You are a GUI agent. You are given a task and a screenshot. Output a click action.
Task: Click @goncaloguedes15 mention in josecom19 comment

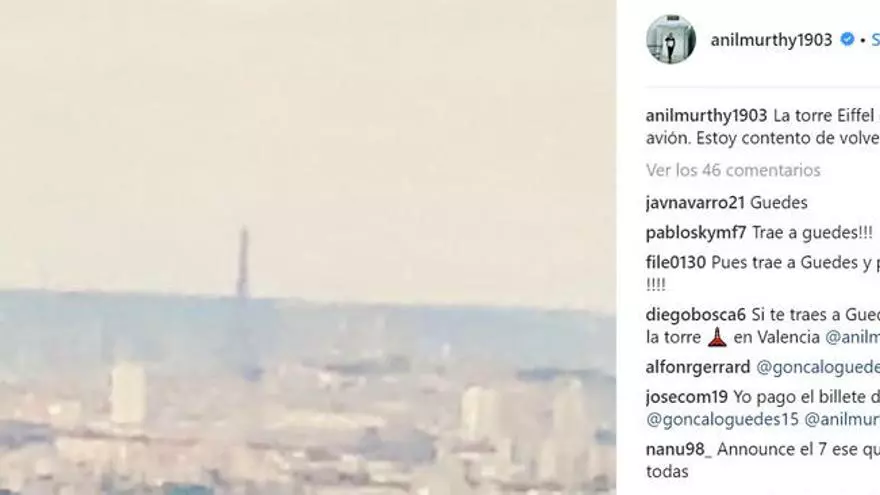(x=722, y=419)
